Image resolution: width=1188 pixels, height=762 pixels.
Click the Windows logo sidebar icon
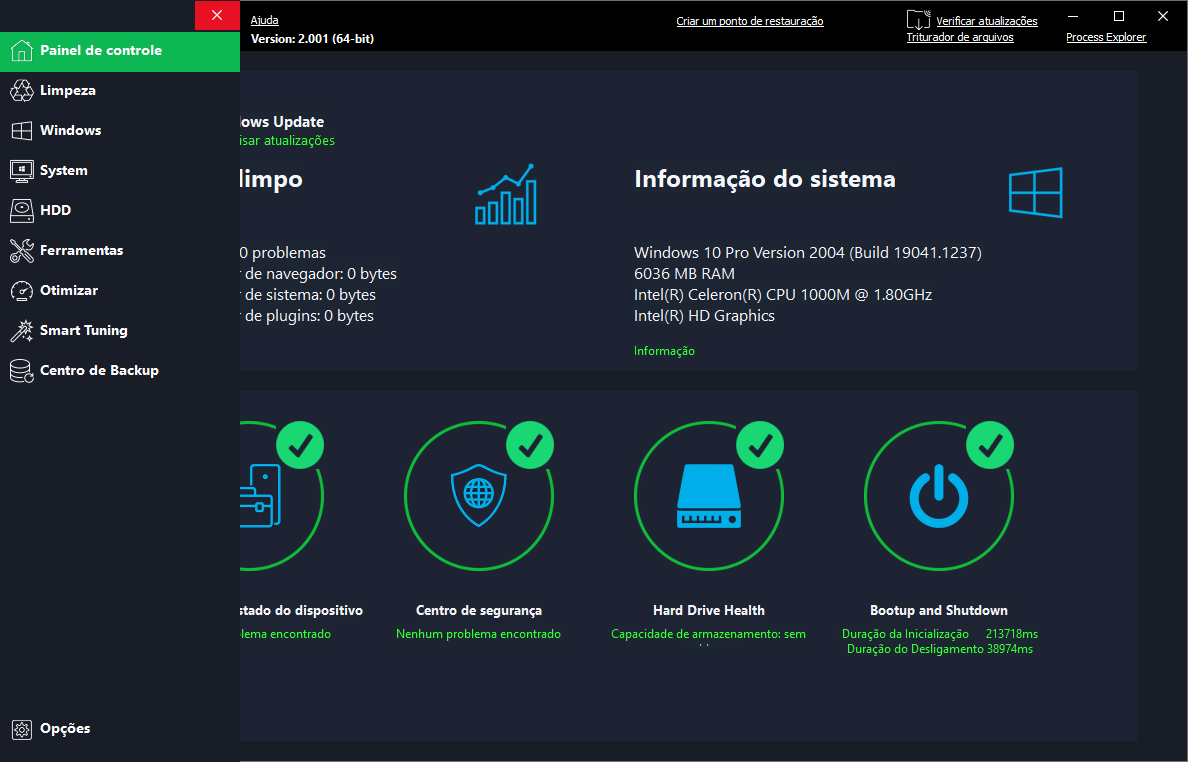click(21, 130)
